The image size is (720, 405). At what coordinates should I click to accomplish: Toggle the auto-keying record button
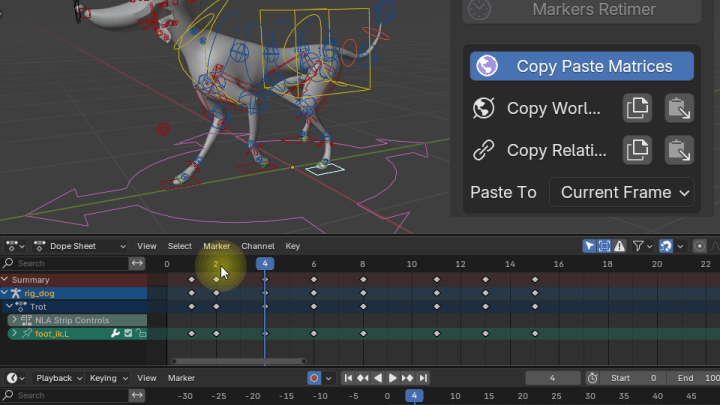(314, 378)
